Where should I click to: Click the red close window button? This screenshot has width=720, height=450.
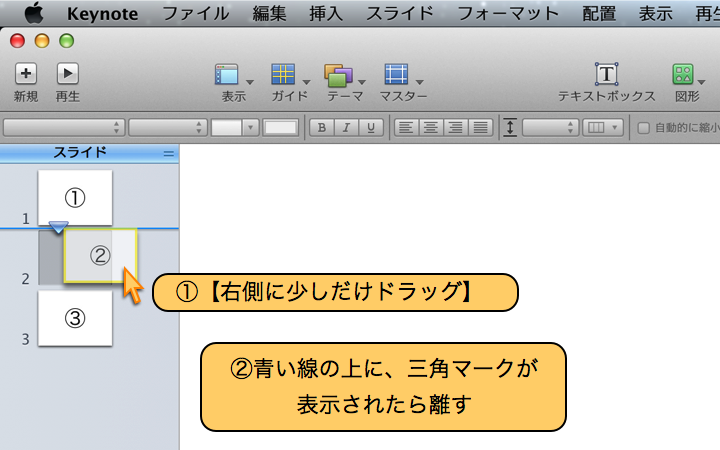(17, 41)
